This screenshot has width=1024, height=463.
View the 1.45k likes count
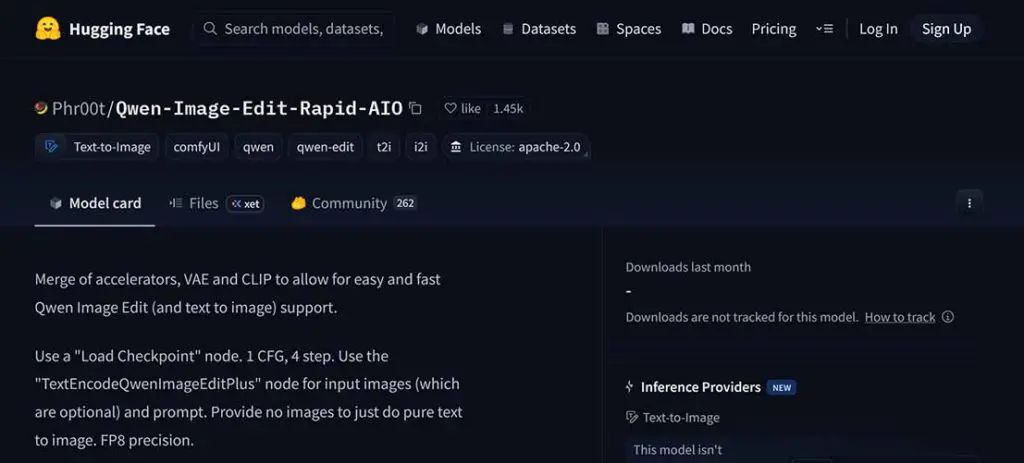(507, 108)
